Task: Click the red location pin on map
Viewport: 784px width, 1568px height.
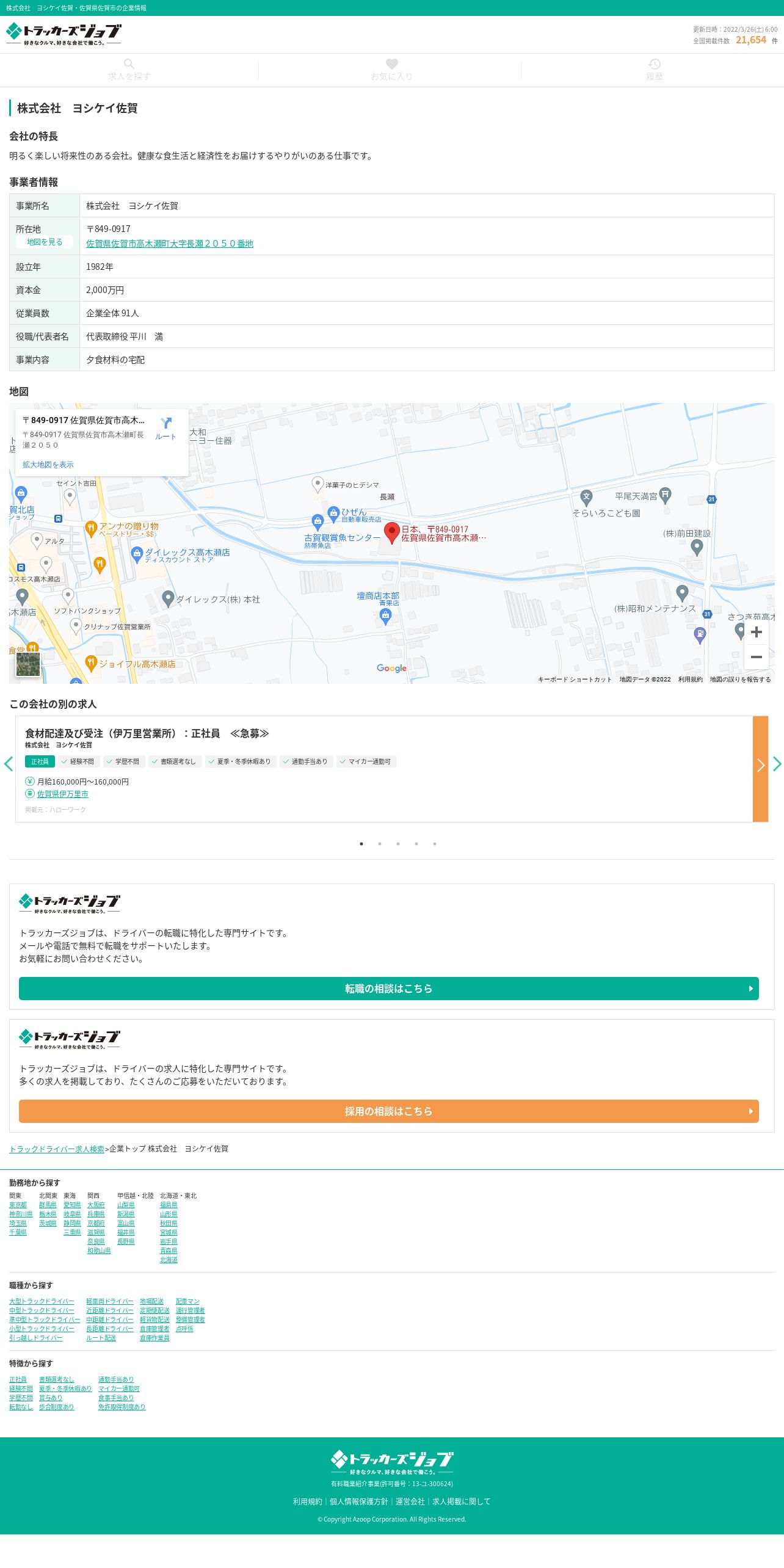Action: tap(391, 533)
